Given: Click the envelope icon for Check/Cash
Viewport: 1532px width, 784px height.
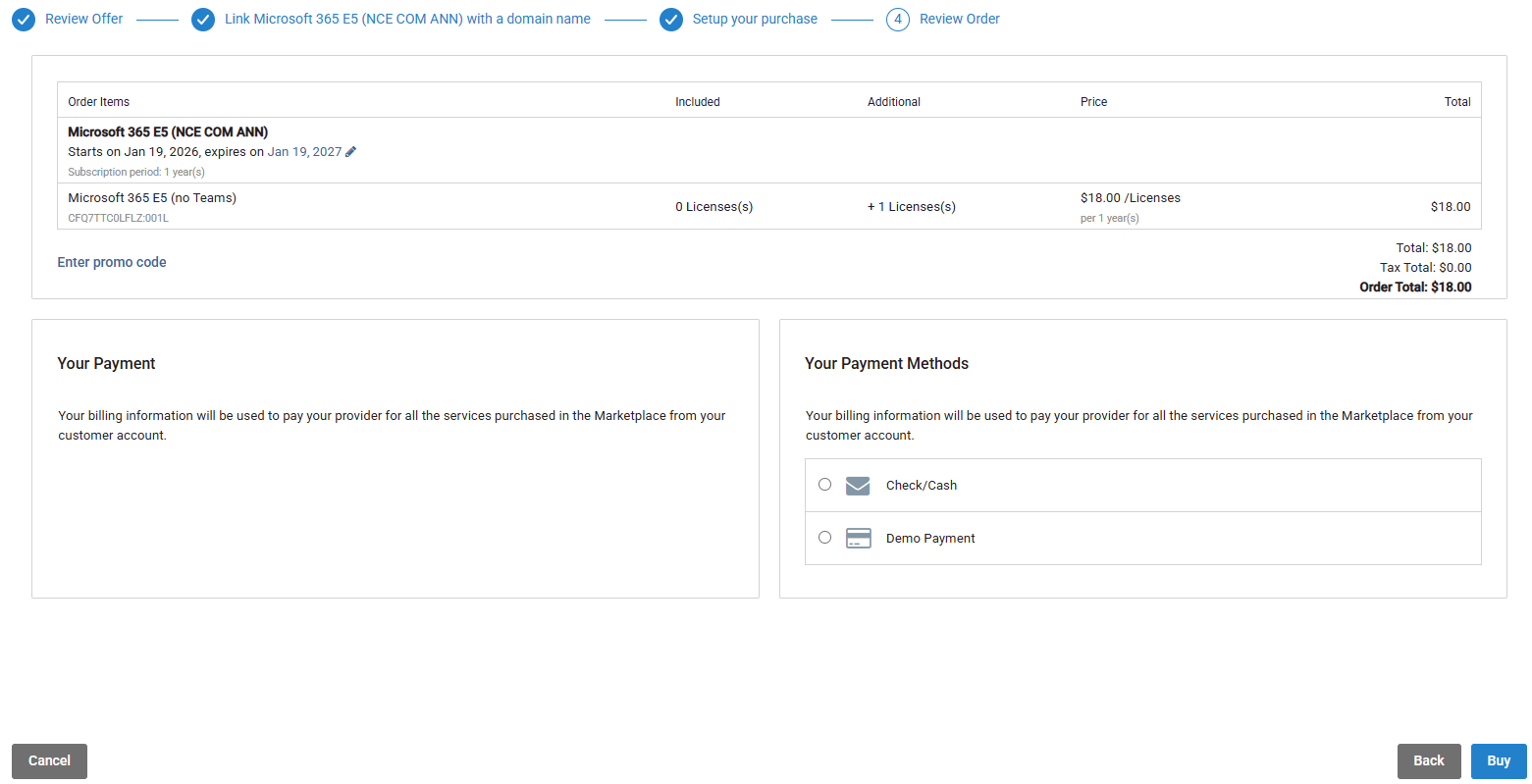Looking at the screenshot, I should pyautogui.click(x=858, y=486).
